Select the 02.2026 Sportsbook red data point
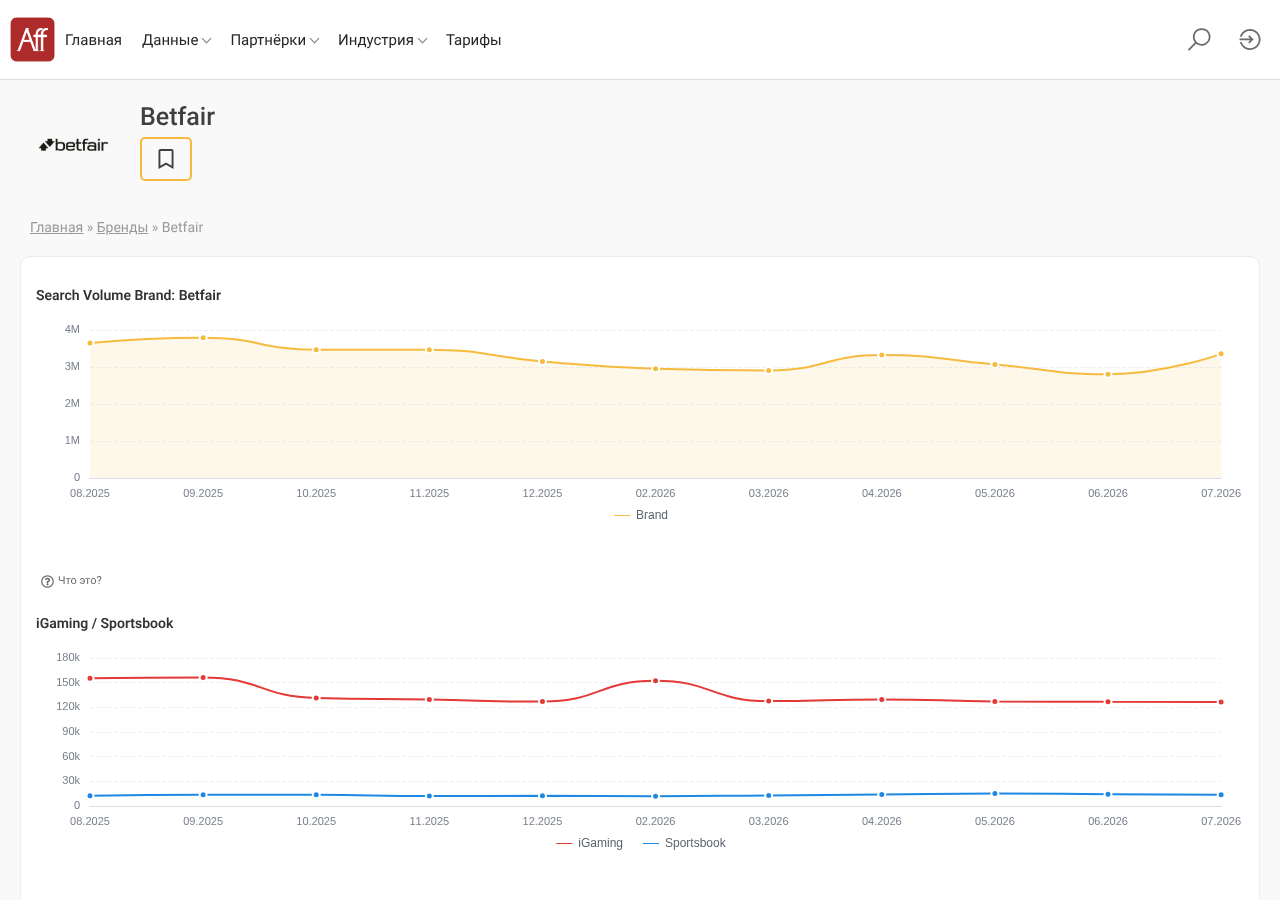Viewport: 1280px width, 900px height. click(656, 681)
